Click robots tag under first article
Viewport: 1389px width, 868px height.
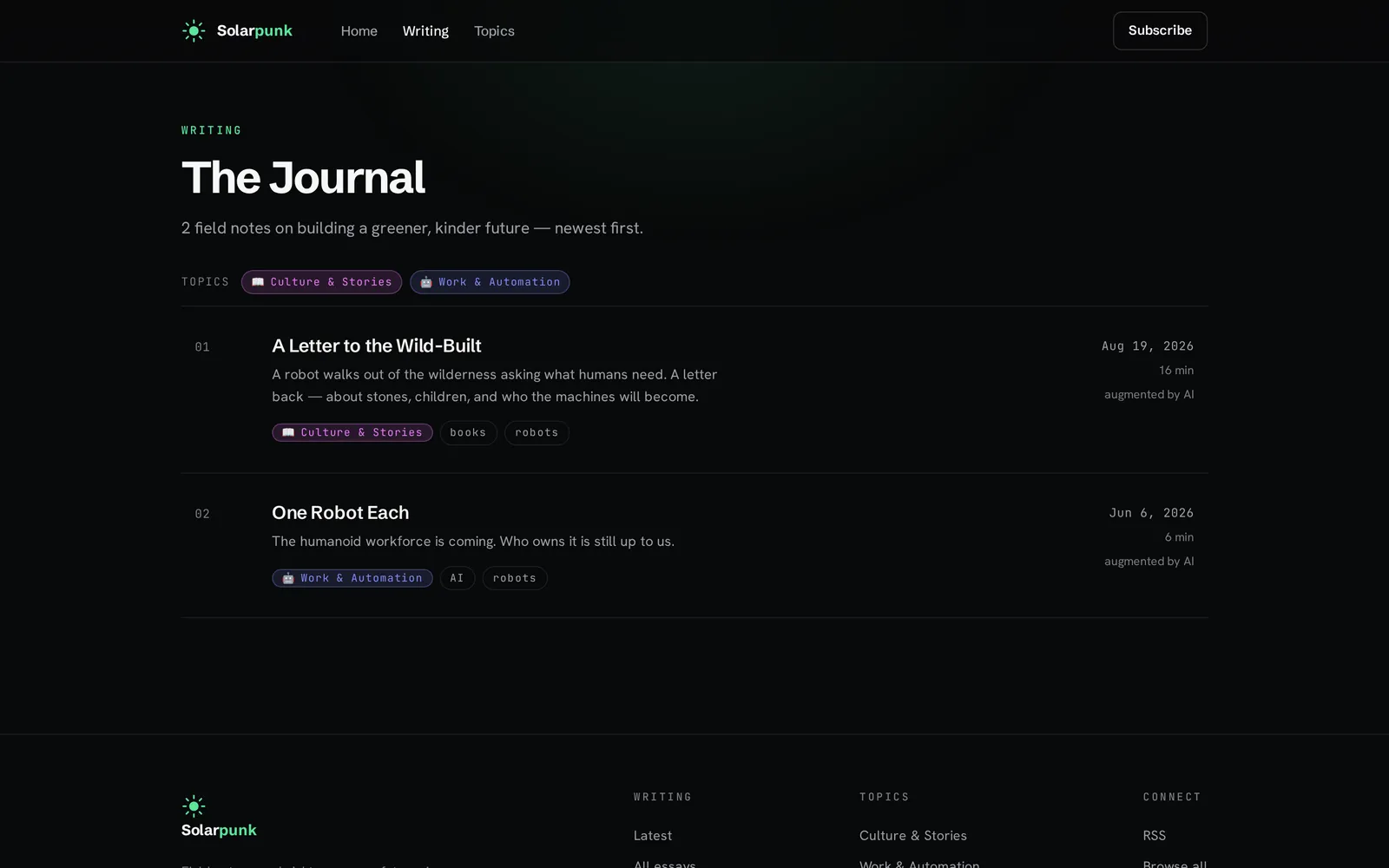pyautogui.click(x=537, y=432)
